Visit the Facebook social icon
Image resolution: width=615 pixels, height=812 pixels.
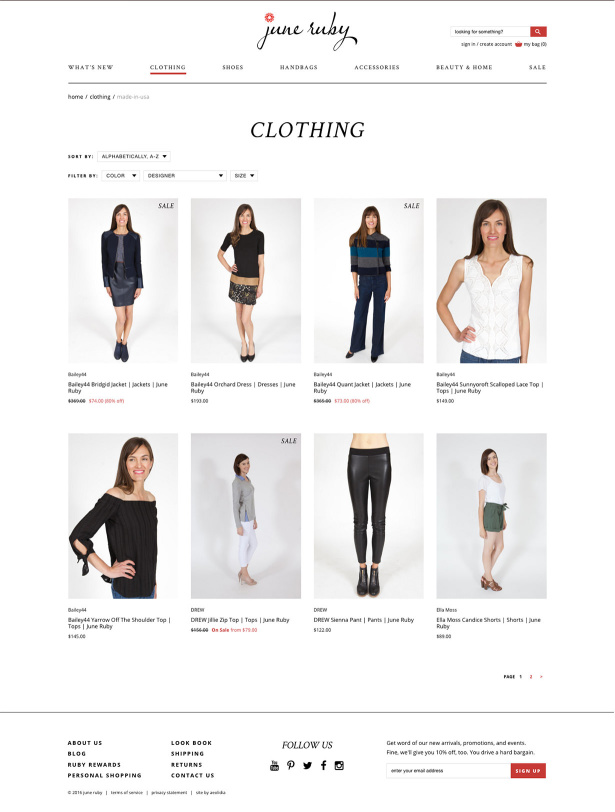pos(324,765)
